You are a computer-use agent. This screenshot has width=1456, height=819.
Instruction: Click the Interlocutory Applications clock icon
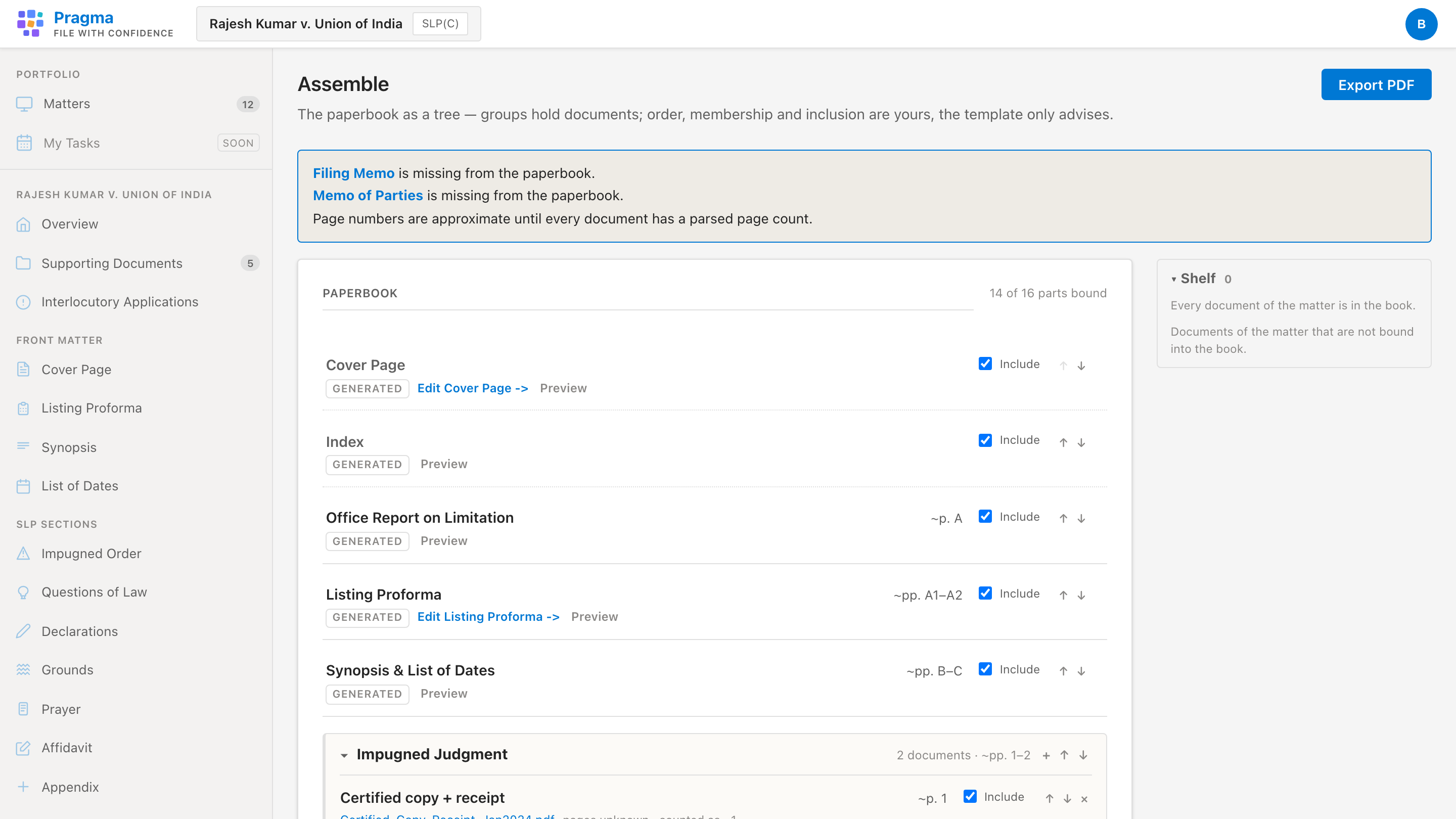pyautogui.click(x=23, y=302)
